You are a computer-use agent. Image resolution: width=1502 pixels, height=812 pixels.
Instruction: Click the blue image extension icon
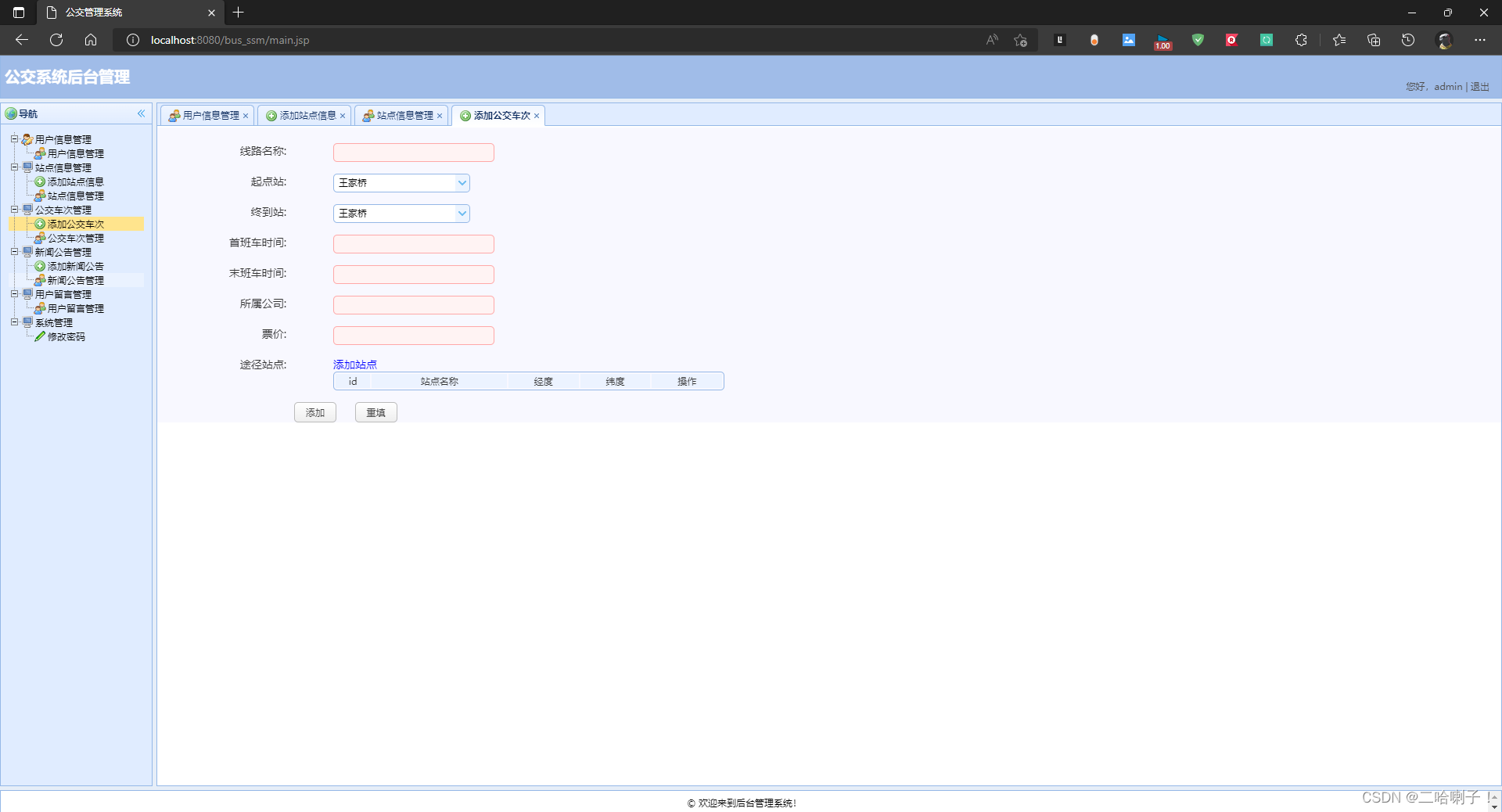click(x=1129, y=40)
